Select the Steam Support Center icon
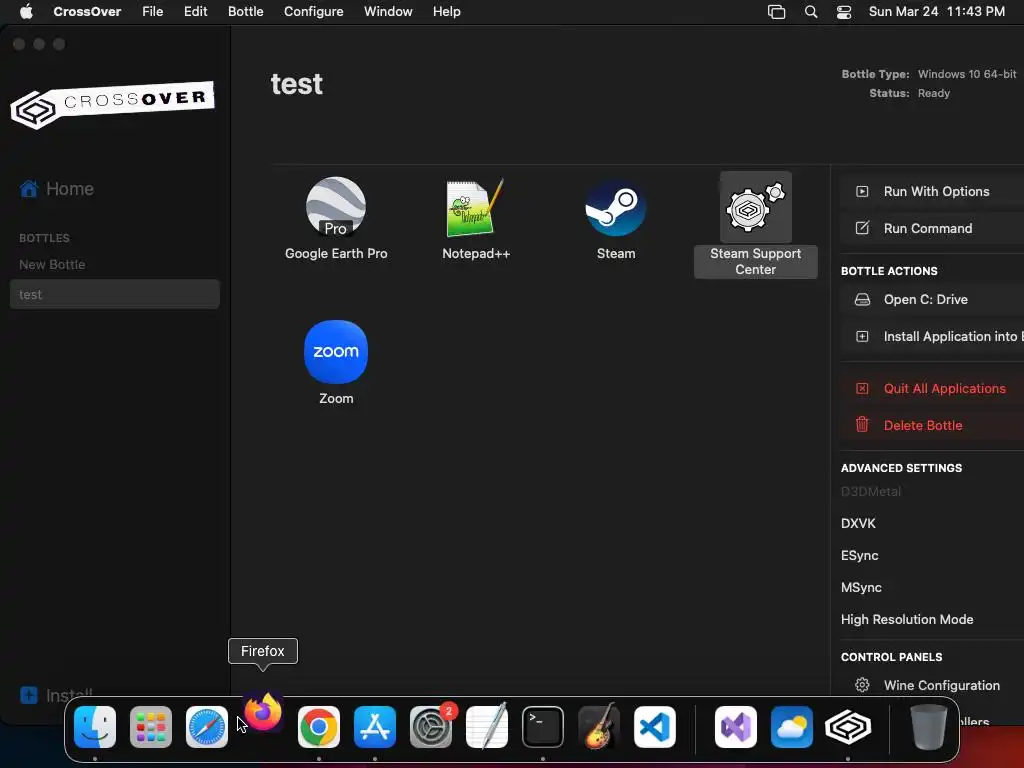Viewport: 1024px width, 768px height. tap(756, 208)
